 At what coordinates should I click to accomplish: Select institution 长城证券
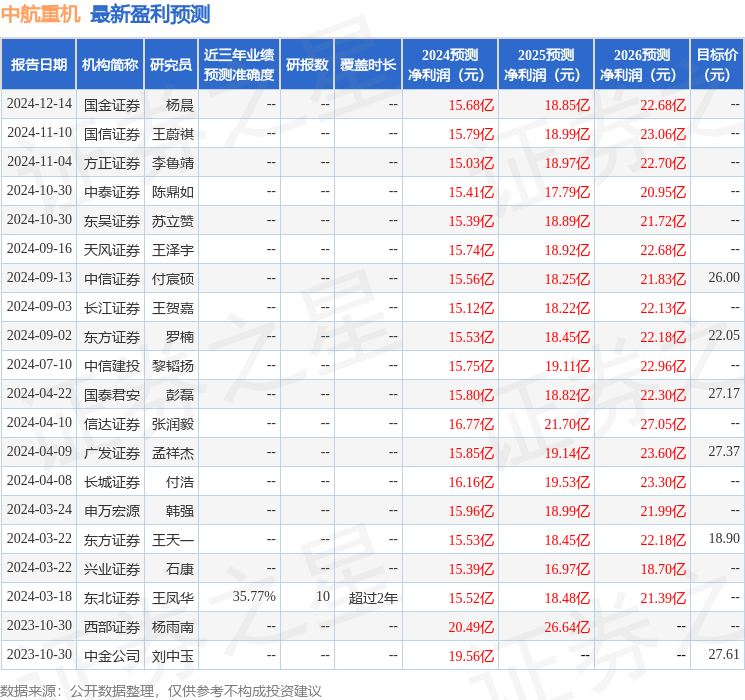112,482
